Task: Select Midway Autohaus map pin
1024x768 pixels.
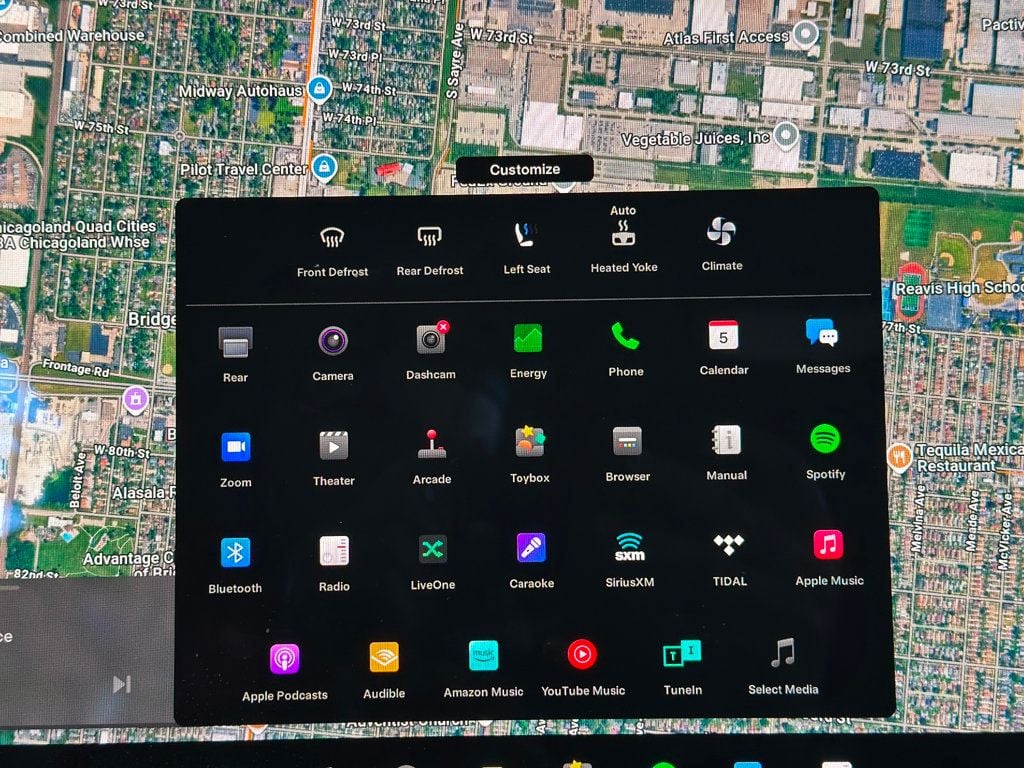Action: click(x=319, y=88)
